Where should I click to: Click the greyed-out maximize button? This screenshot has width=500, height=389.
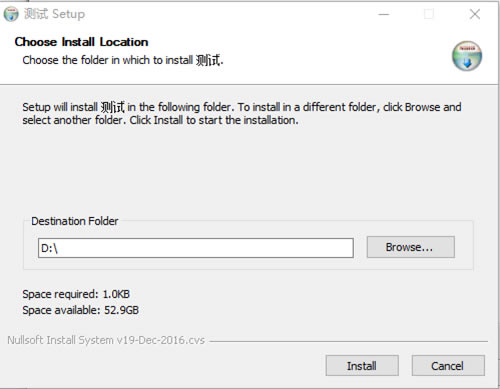pyautogui.click(x=429, y=14)
